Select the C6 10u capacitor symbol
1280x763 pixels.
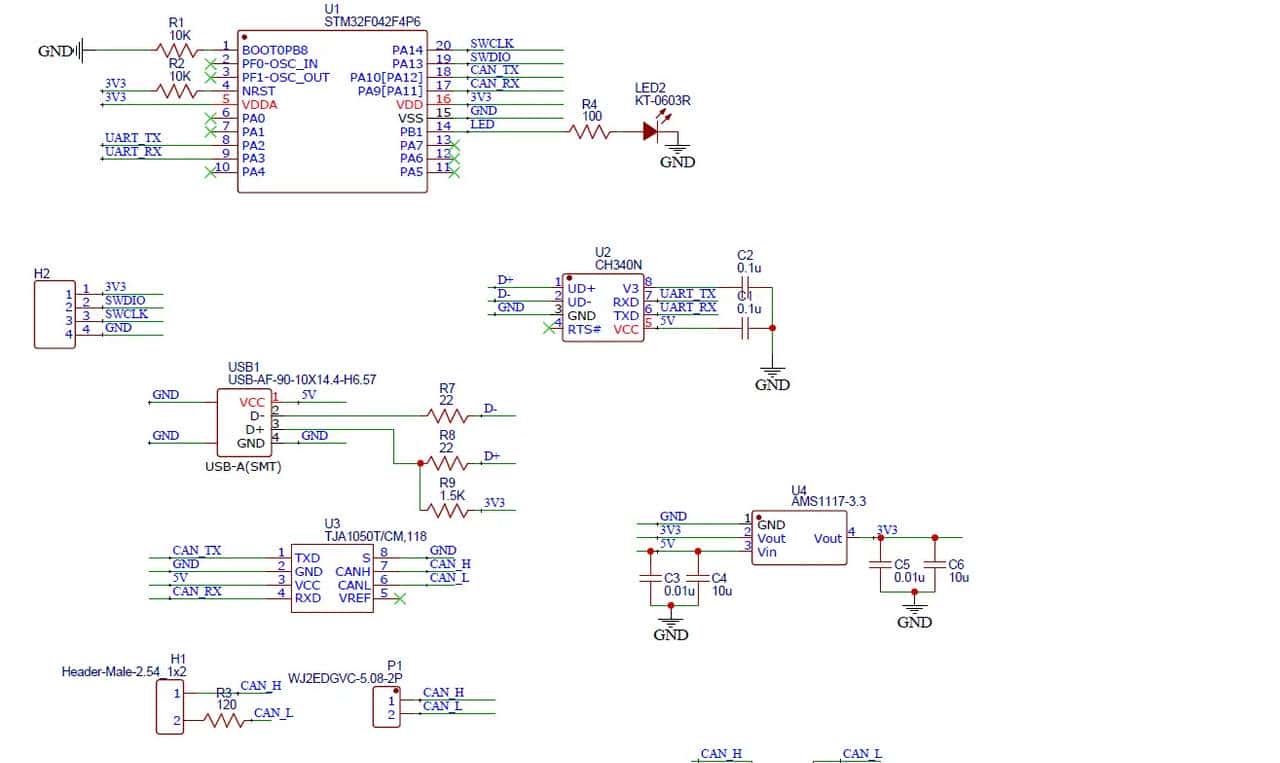[935, 565]
